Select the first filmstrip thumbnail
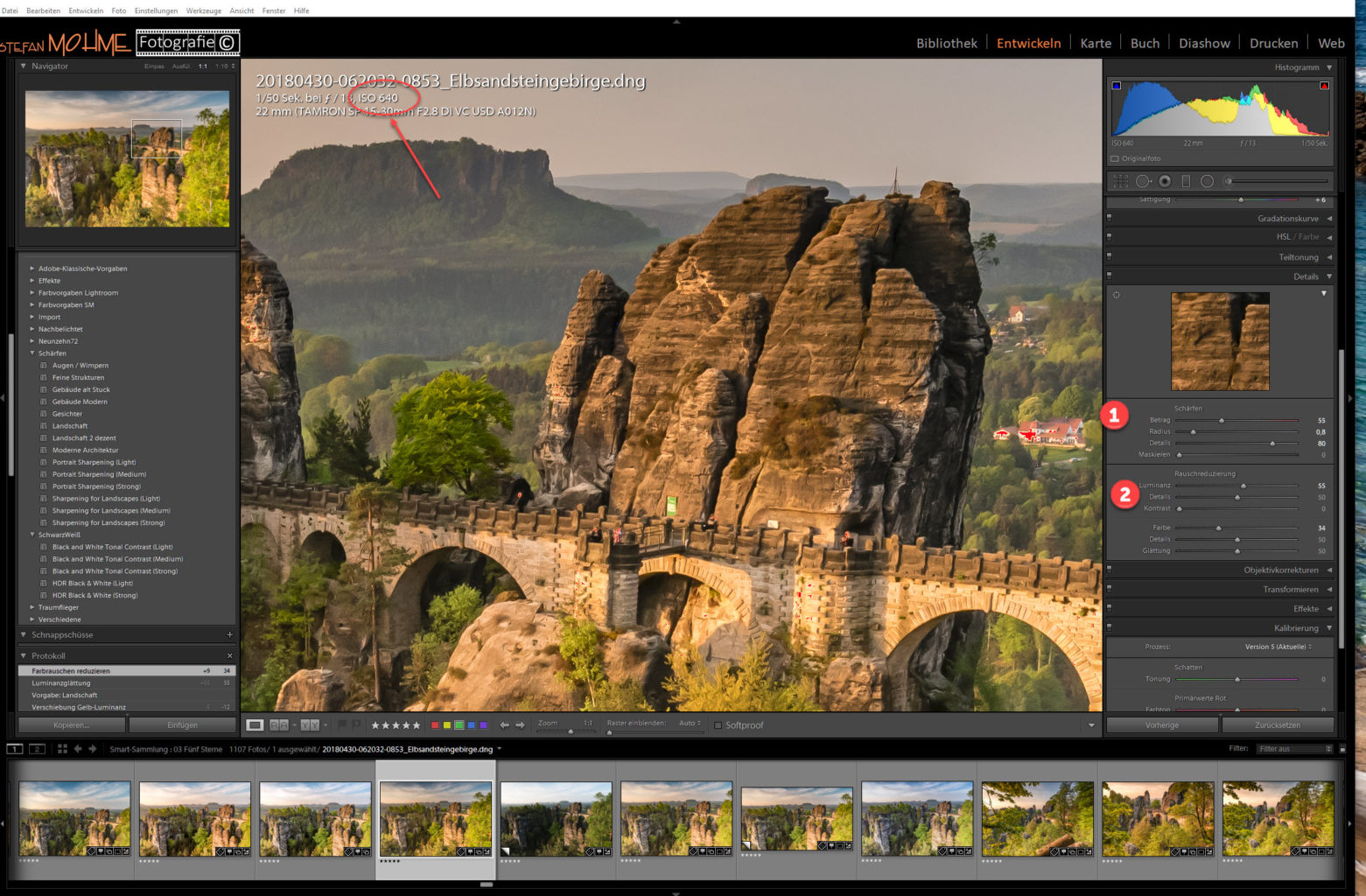The height and width of the screenshot is (896, 1366). [74, 819]
